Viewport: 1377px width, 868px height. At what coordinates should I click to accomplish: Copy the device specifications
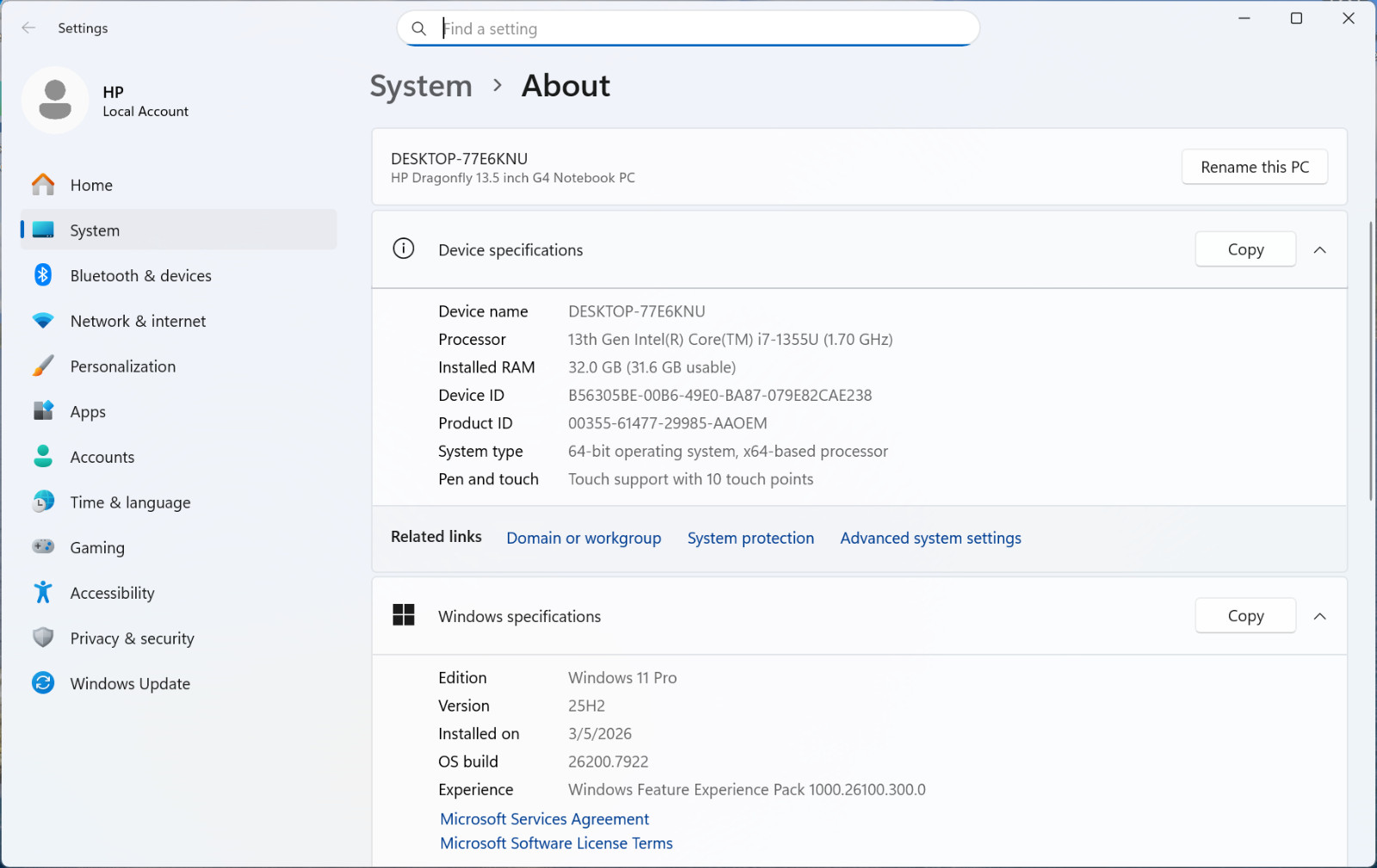[x=1245, y=249]
